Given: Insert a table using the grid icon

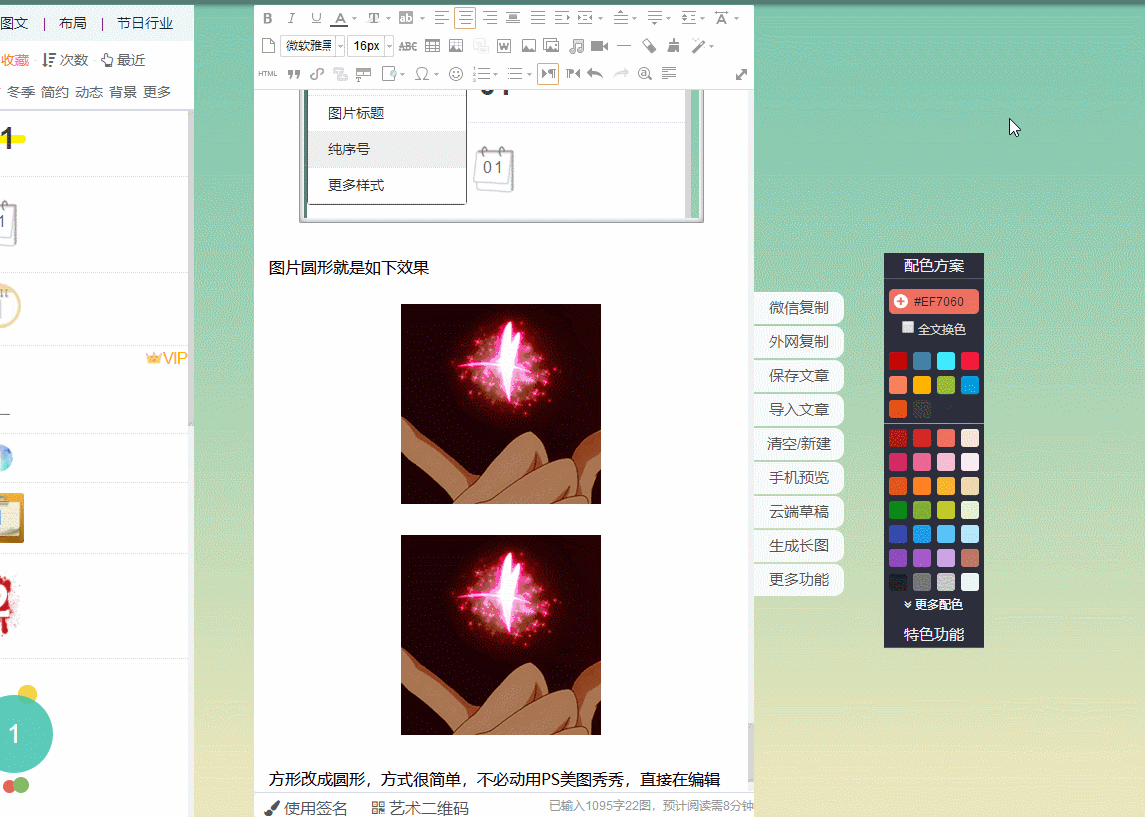Looking at the screenshot, I should [x=432, y=46].
